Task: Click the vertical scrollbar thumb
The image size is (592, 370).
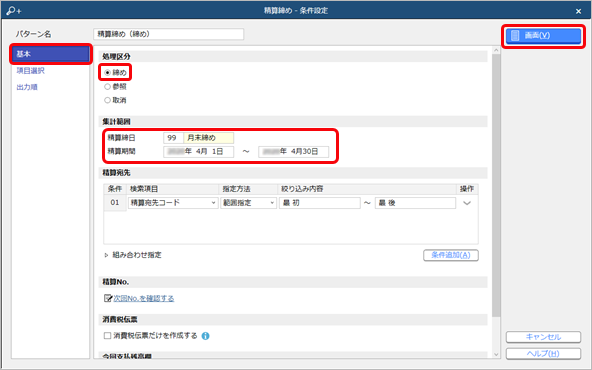Action: pyautogui.click(x=496, y=185)
